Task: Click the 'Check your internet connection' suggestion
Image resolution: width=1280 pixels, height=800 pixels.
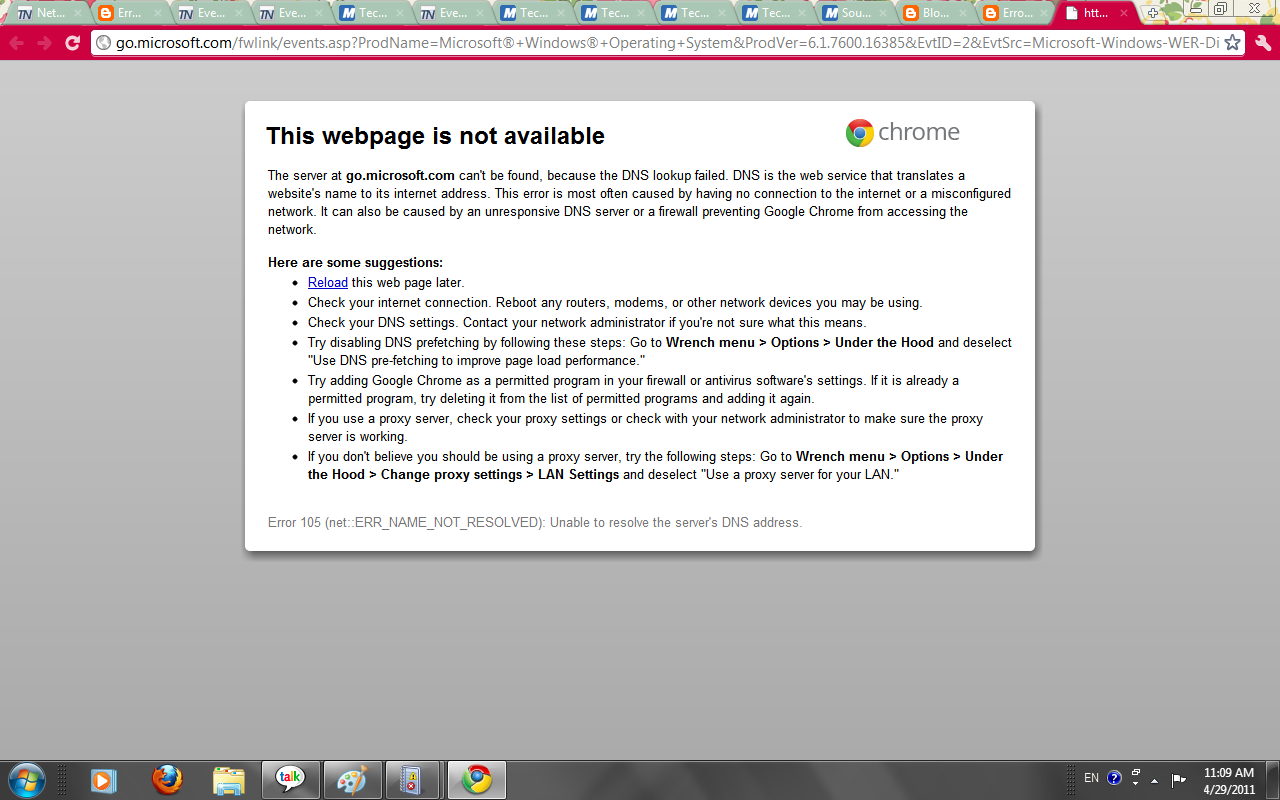Action: [x=615, y=303]
